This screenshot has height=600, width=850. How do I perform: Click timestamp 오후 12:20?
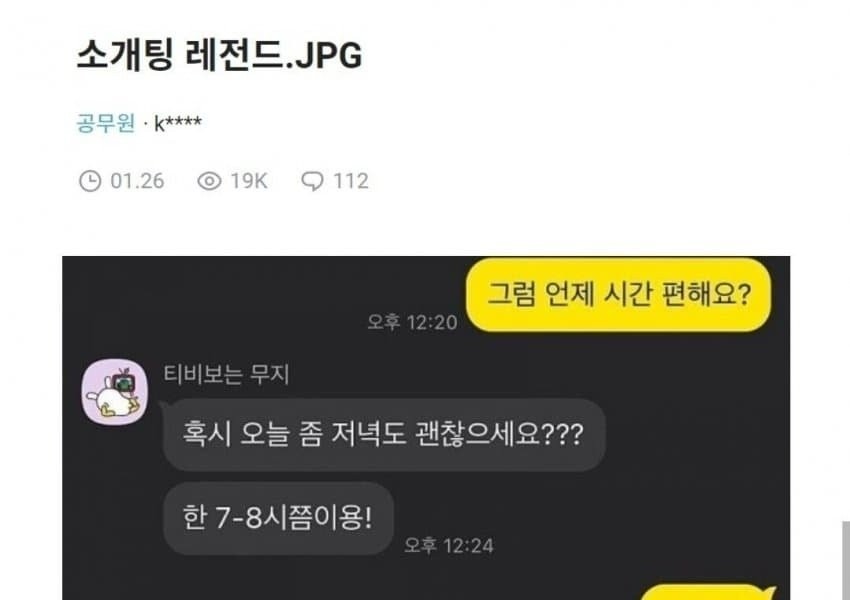tap(413, 322)
